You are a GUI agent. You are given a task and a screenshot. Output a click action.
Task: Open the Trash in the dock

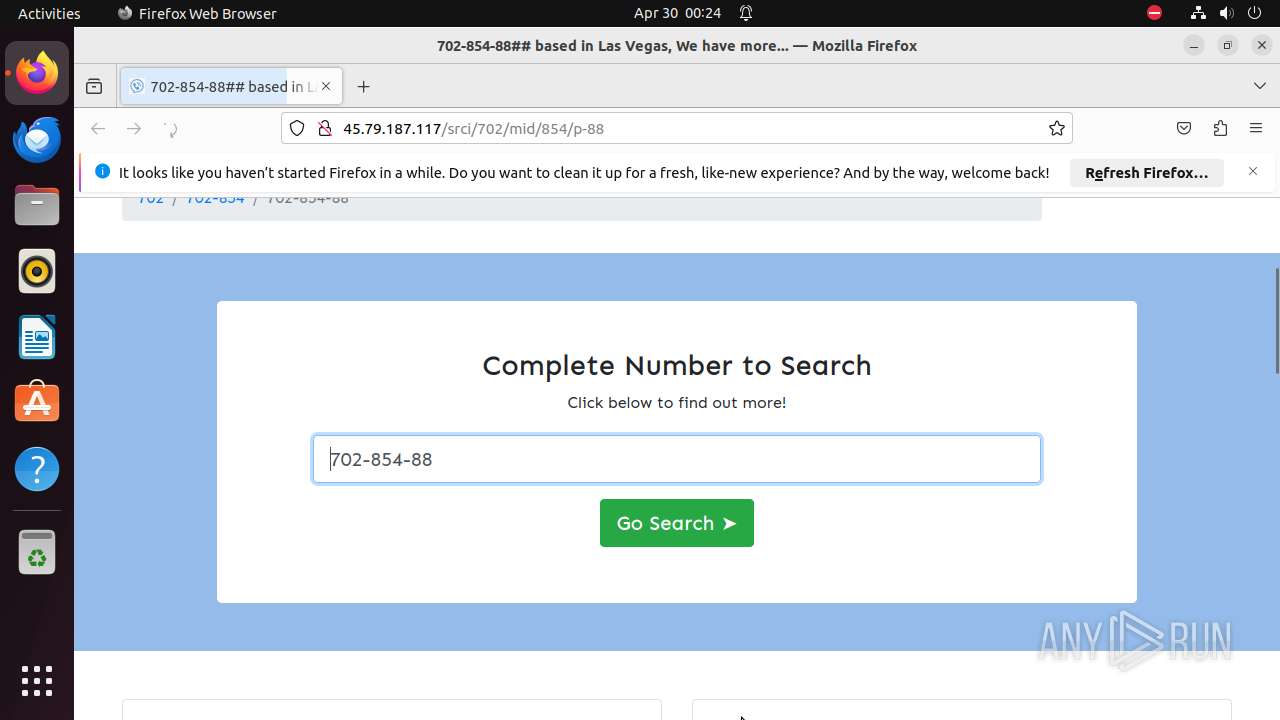[37, 552]
